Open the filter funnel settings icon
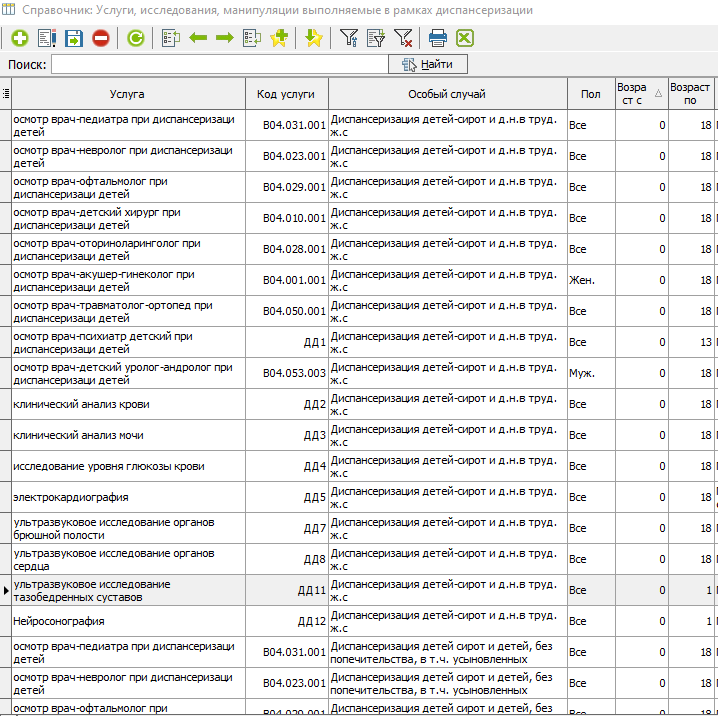 (349, 38)
